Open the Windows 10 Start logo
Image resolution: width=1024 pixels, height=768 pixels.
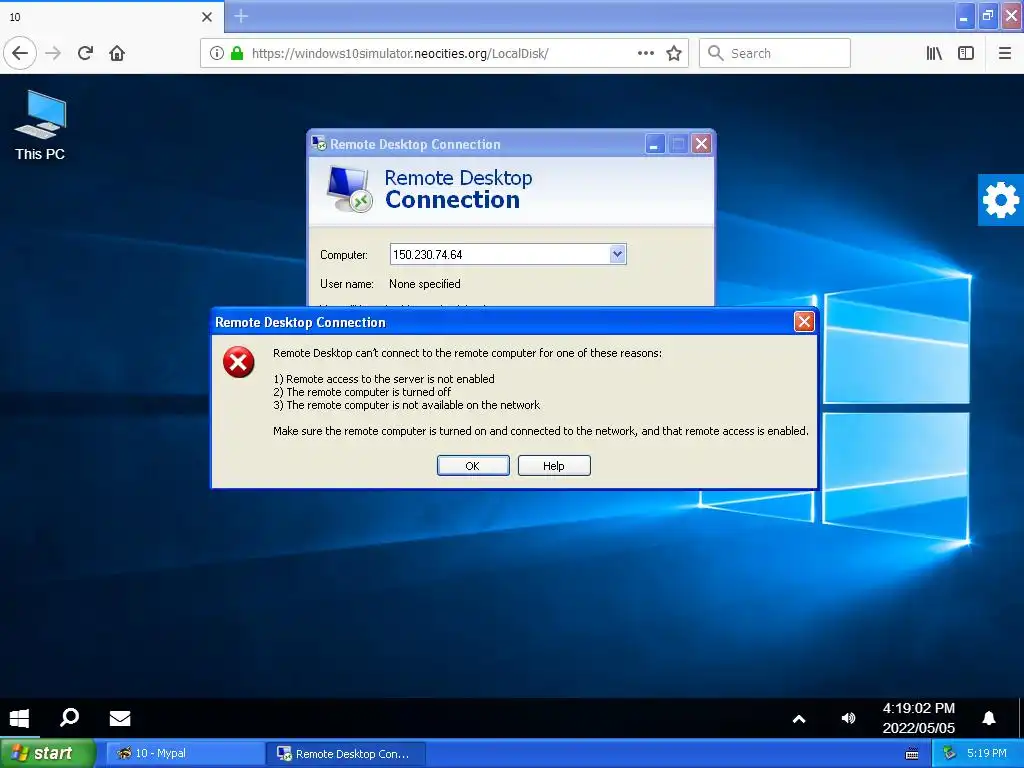coord(20,718)
